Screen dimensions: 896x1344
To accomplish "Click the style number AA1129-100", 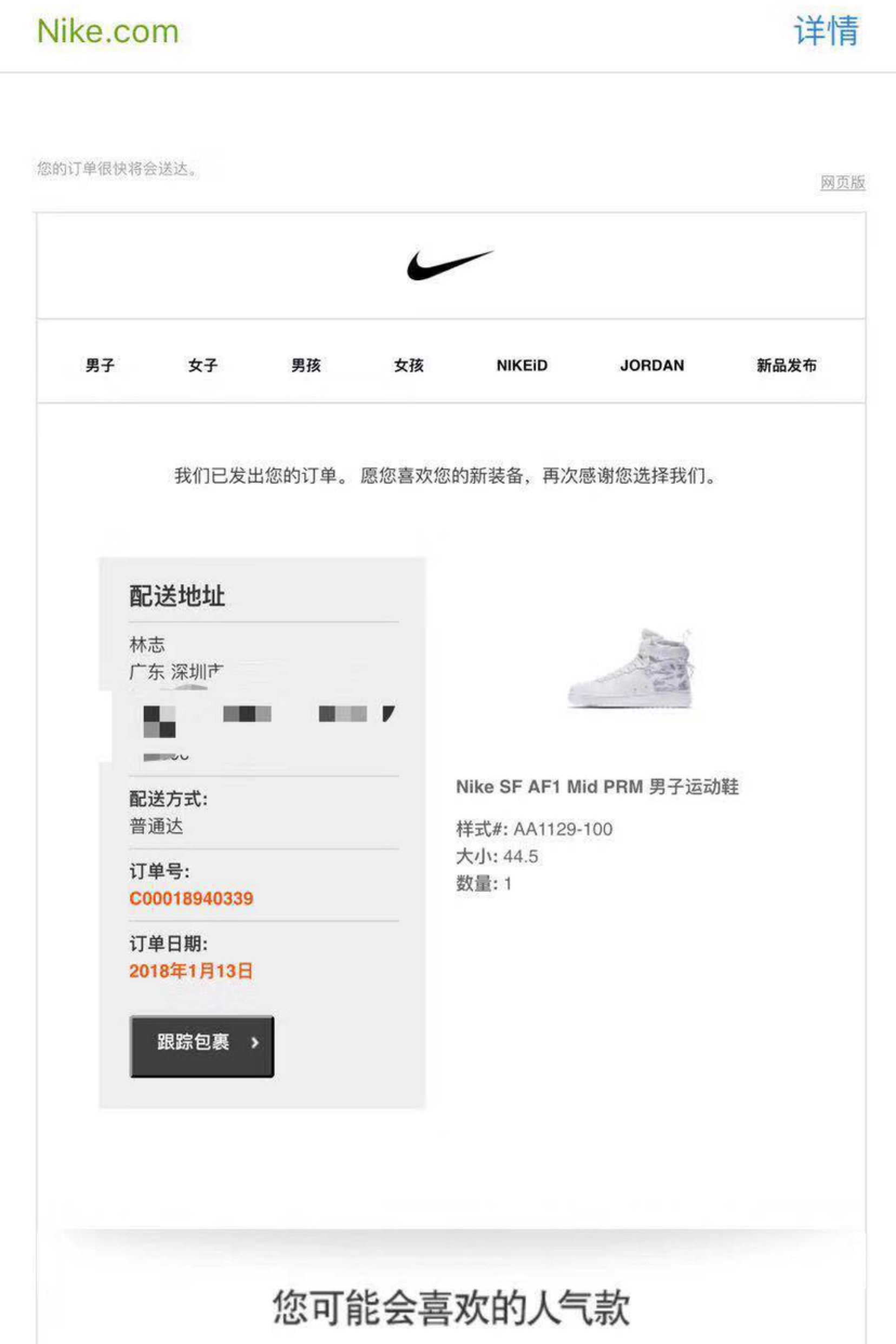I will pyautogui.click(x=562, y=829).
